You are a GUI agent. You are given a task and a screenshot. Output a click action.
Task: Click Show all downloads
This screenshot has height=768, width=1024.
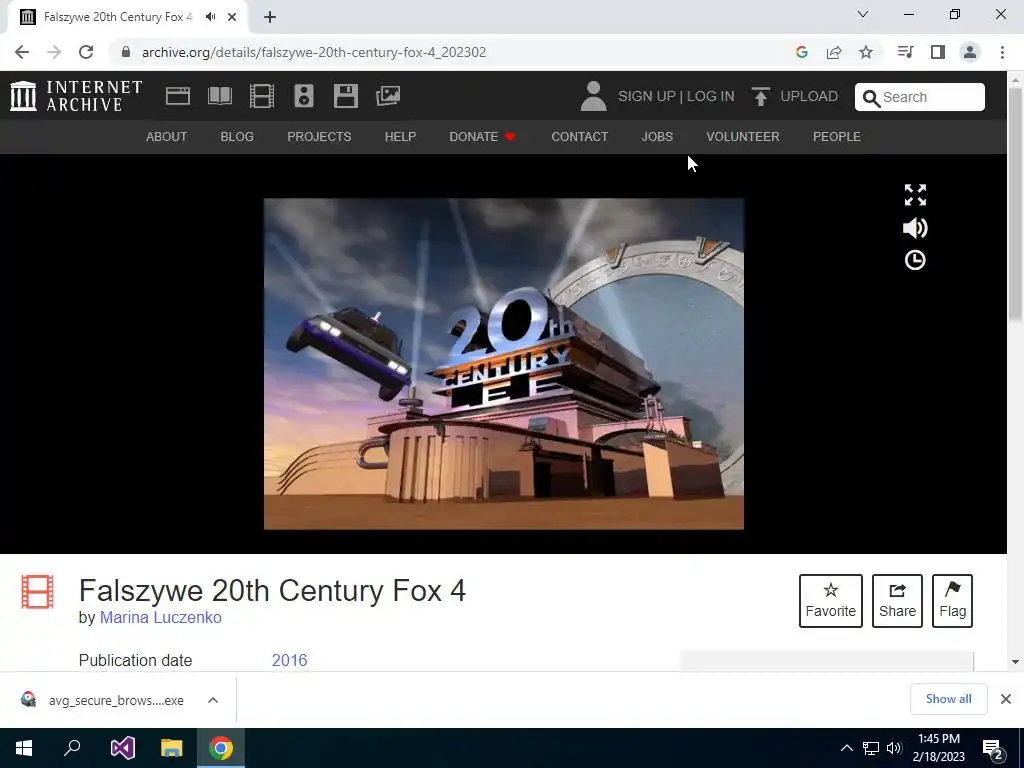[948, 699]
